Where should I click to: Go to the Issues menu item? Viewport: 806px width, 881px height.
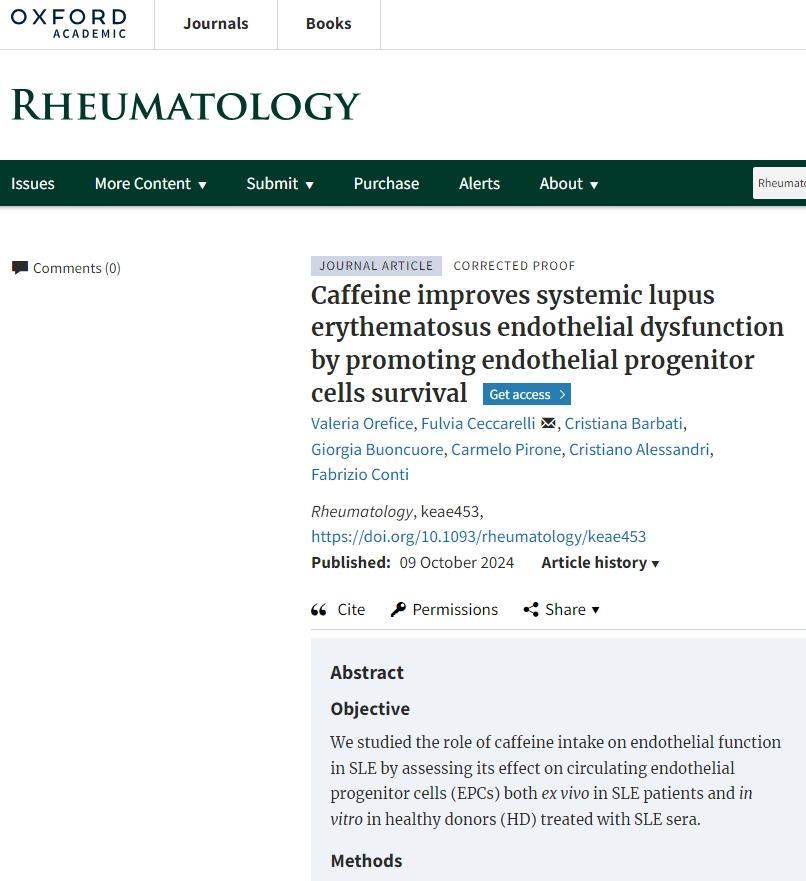[x=33, y=183]
